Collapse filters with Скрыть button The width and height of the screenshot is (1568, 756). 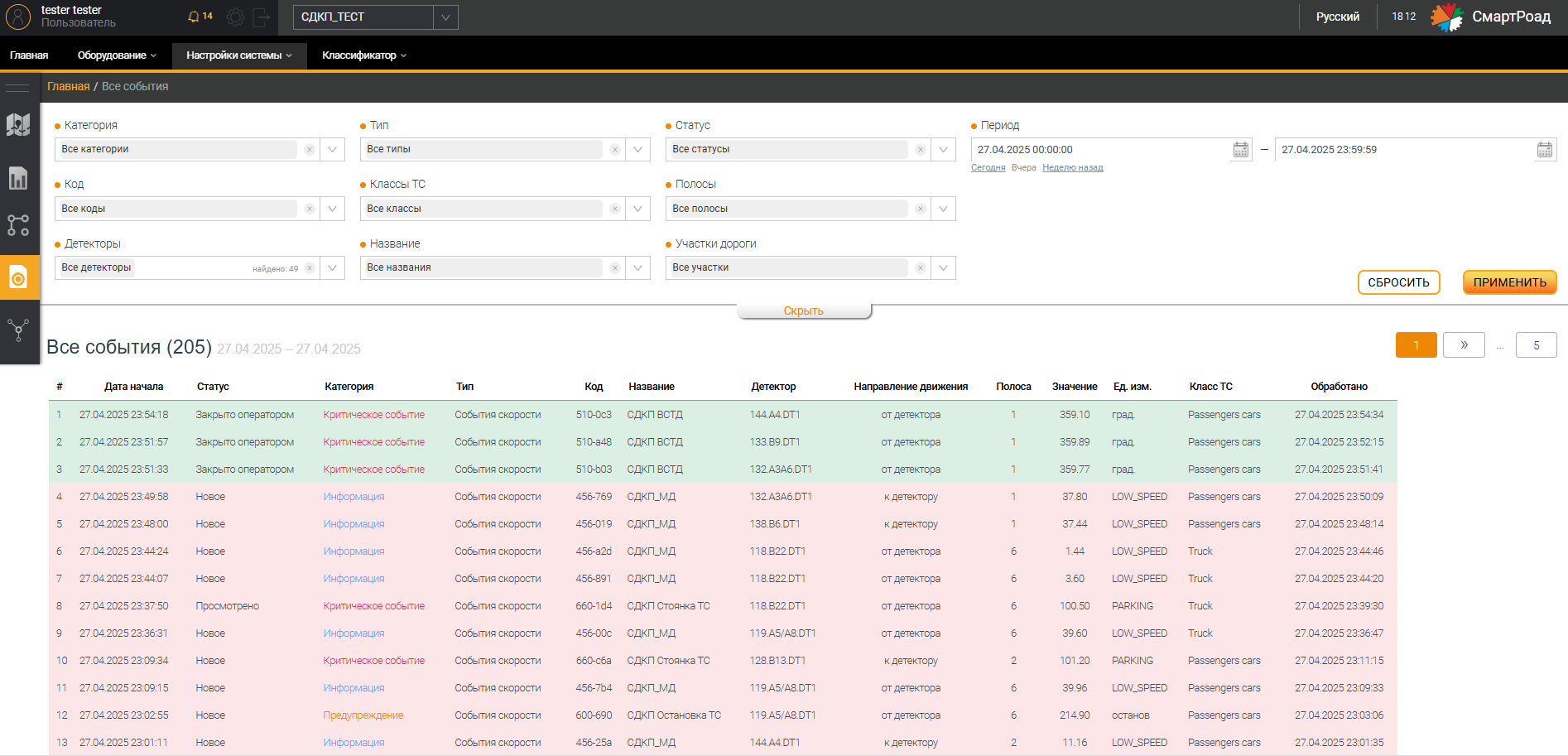[804, 311]
